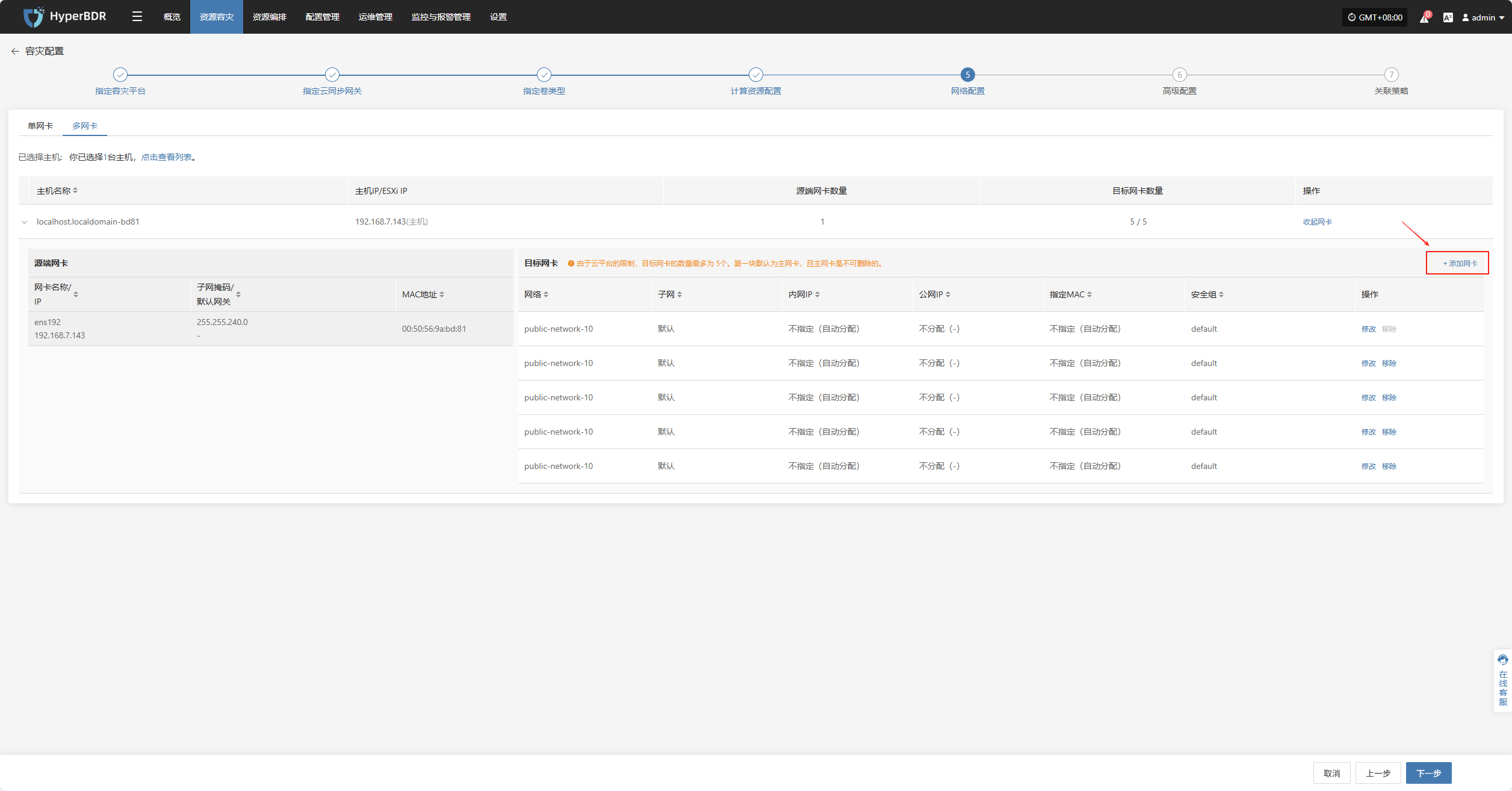Screen dimensions: 1512x791
Task: Sort by 子网掩码/默认网关 column
Action: (x=238, y=294)
